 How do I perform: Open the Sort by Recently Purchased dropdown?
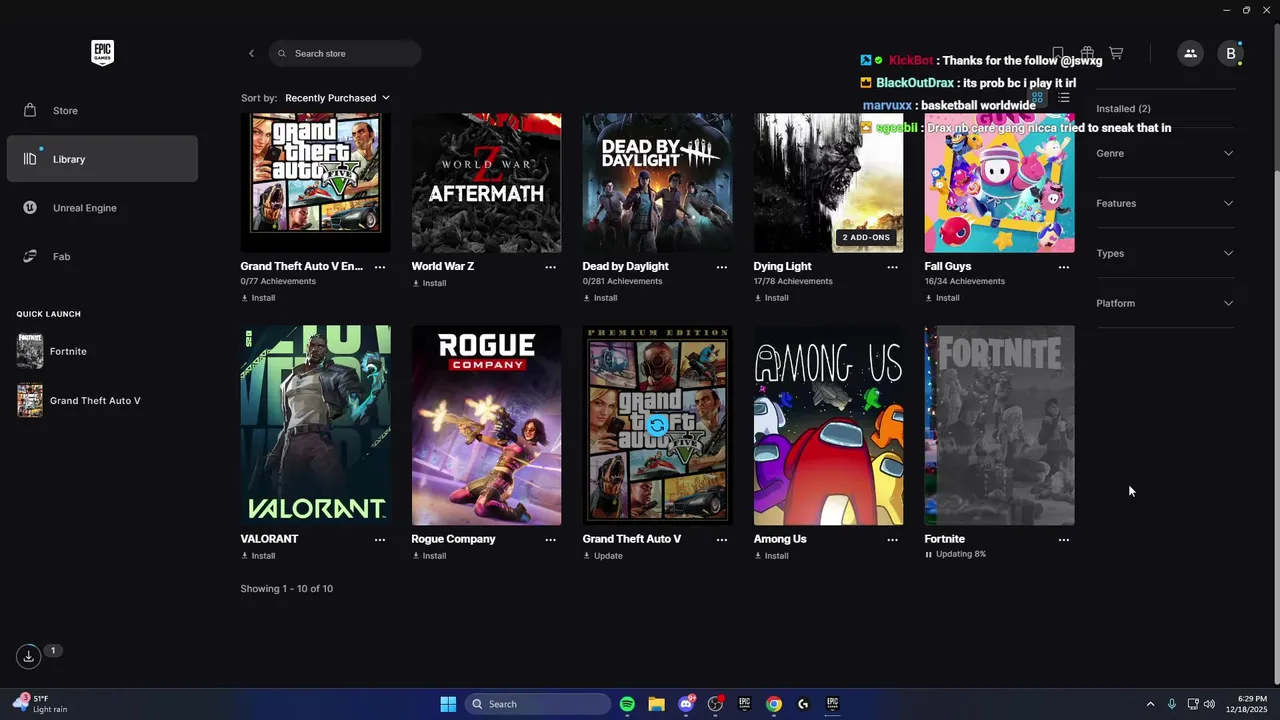[337, 98]
